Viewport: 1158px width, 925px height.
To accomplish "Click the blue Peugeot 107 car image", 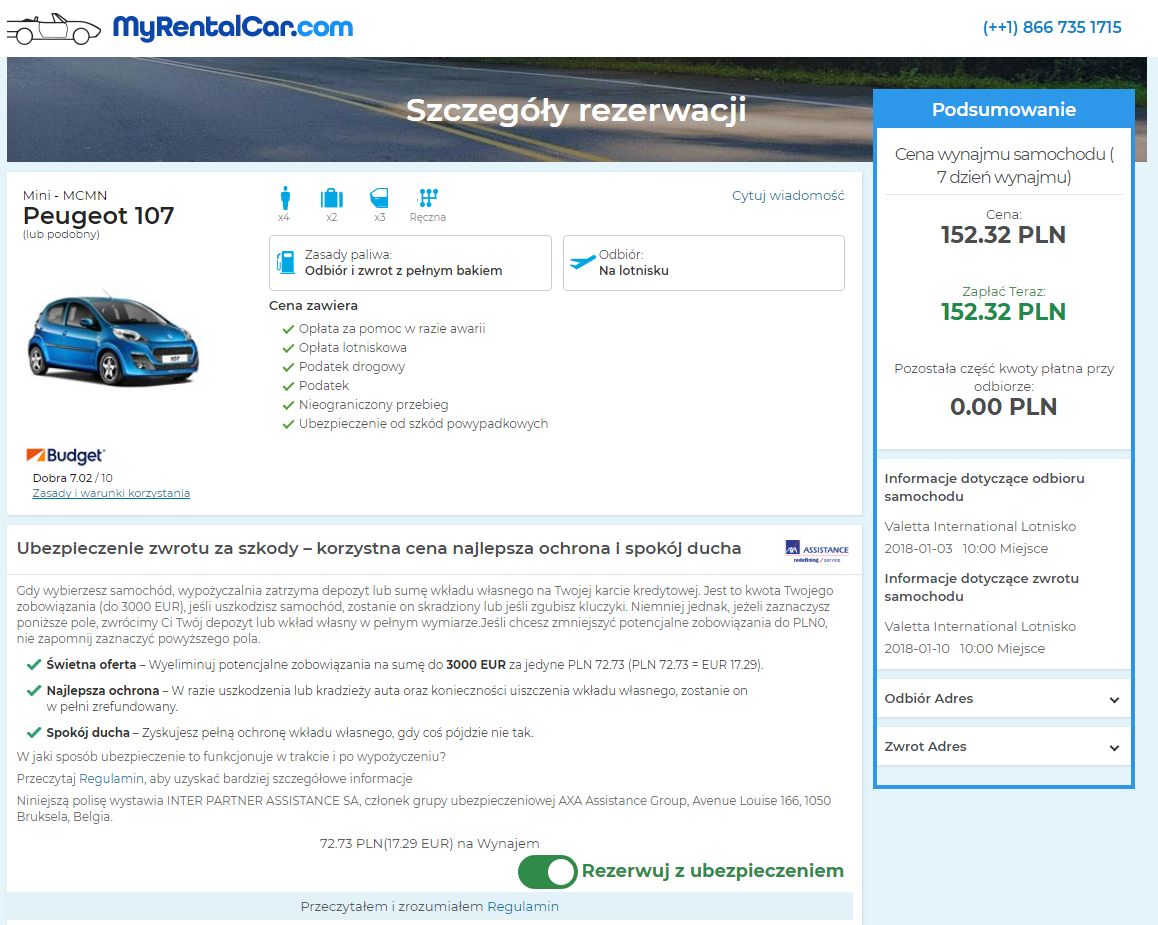I will click(112, 338).
